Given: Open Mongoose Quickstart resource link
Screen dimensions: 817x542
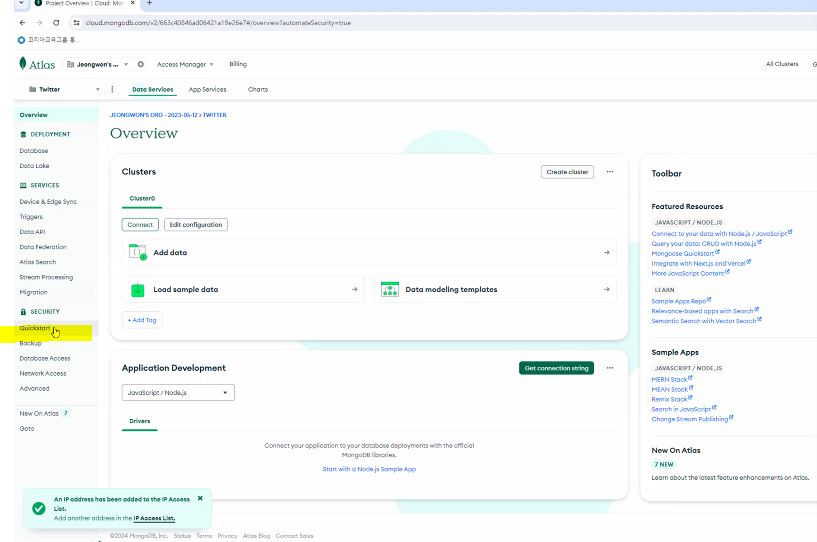Looking at the screenshot, I should 685,253.
